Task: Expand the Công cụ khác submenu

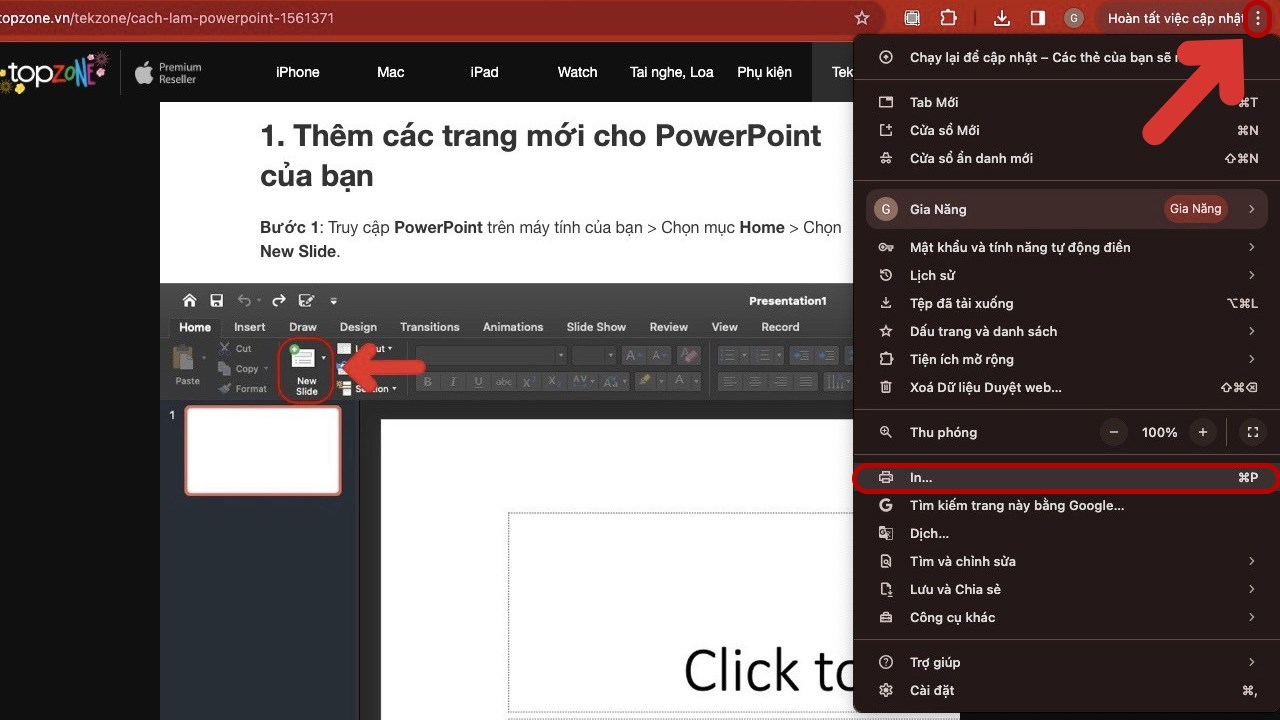Action: (x=1067, y=617)
